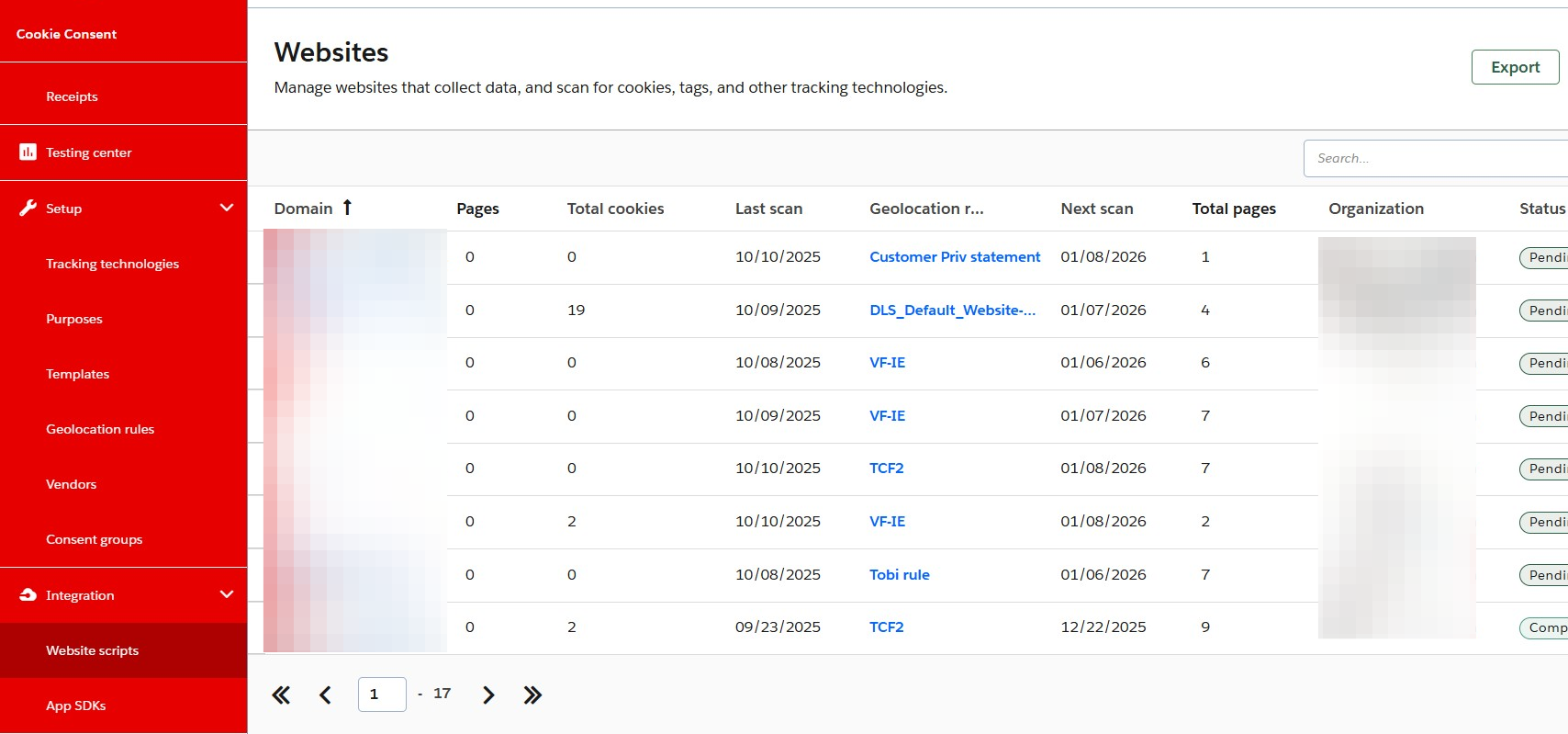Open Customer Priv statement geolocation rule
Image resolution: width=1568 pixels, height=734 pixels.
(955, 257)
